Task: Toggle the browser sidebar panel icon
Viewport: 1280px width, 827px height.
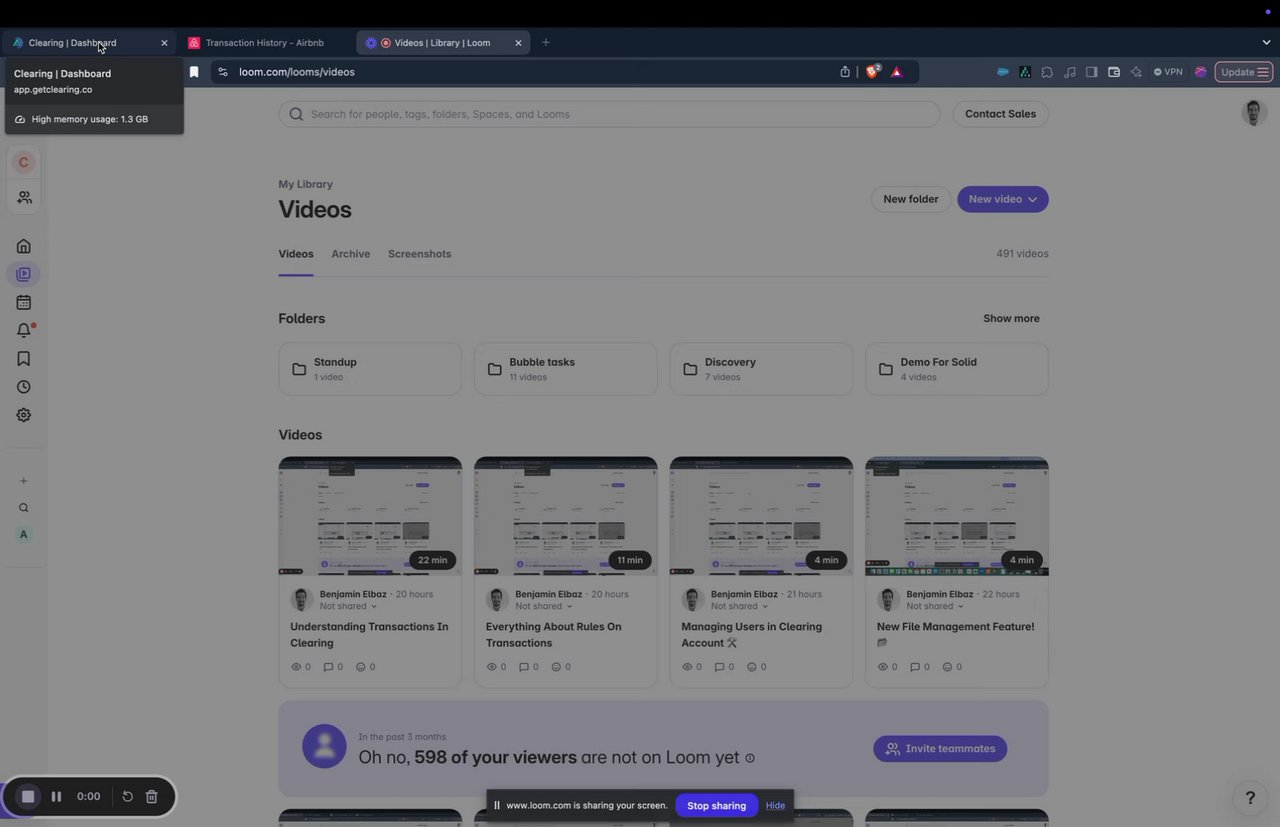Action: (1092, 72)
